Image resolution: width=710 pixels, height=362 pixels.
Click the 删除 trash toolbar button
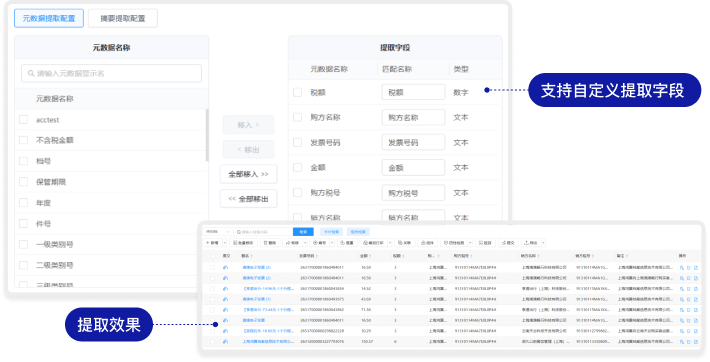(270, 243)
